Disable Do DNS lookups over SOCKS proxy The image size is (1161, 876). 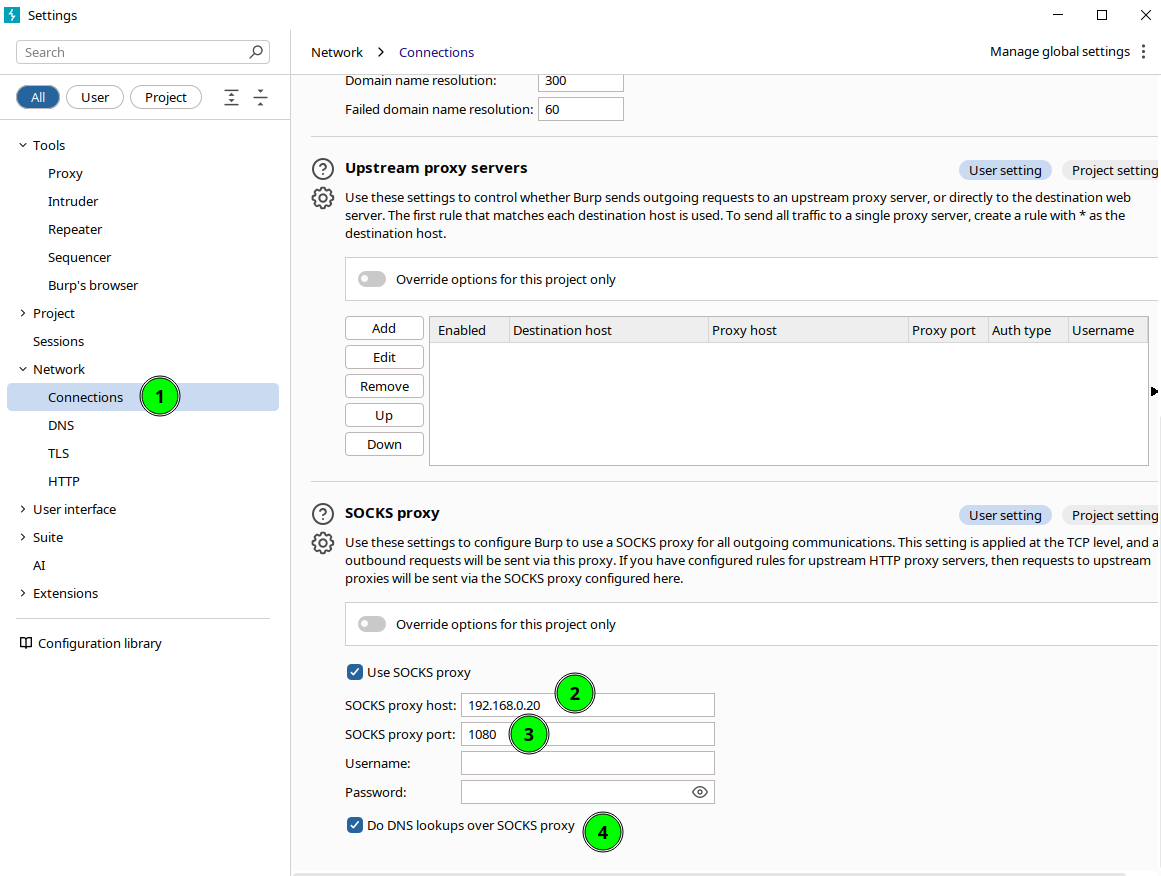point(354,825)
